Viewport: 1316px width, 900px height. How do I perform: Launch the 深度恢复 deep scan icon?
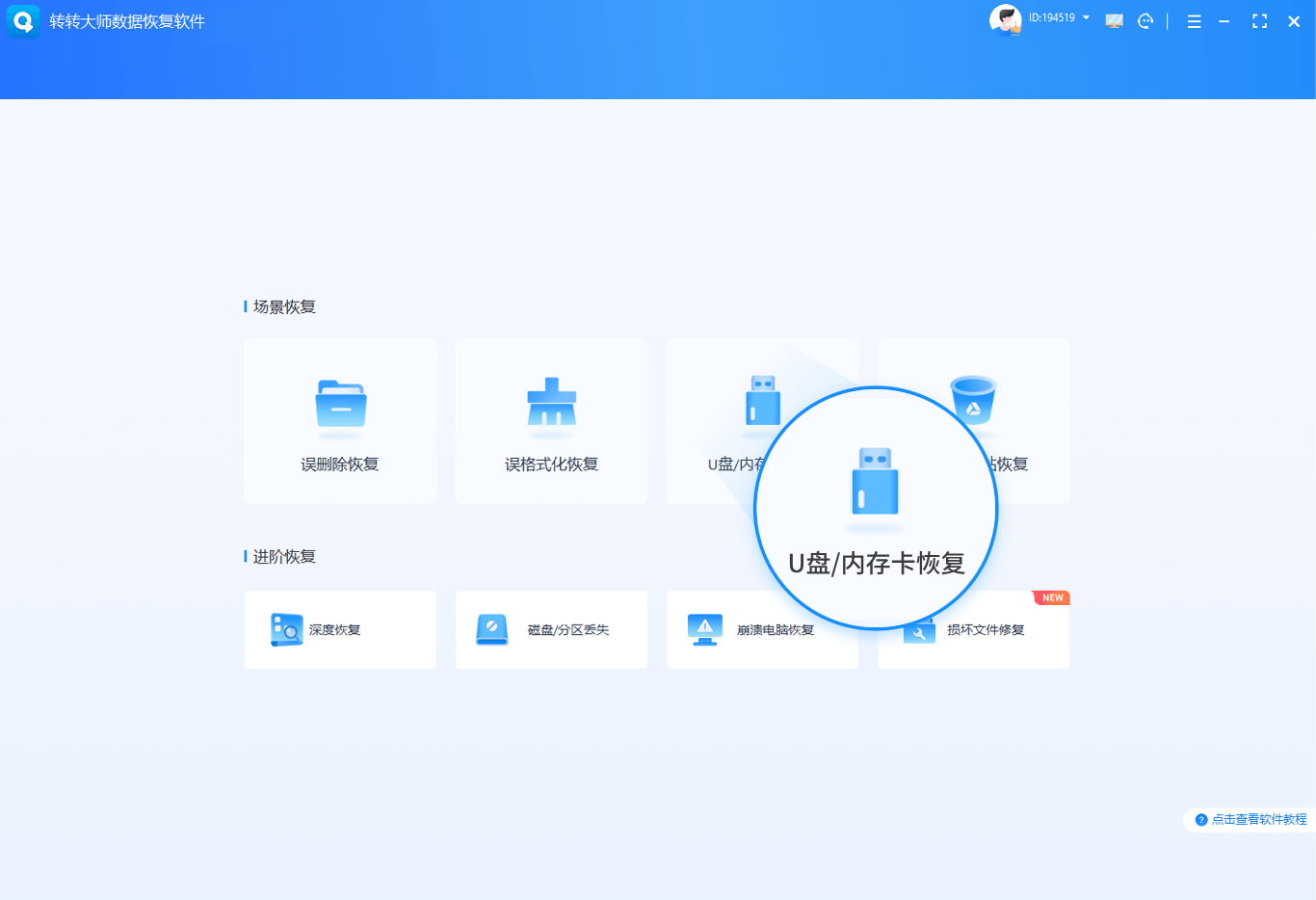[286, 629]
